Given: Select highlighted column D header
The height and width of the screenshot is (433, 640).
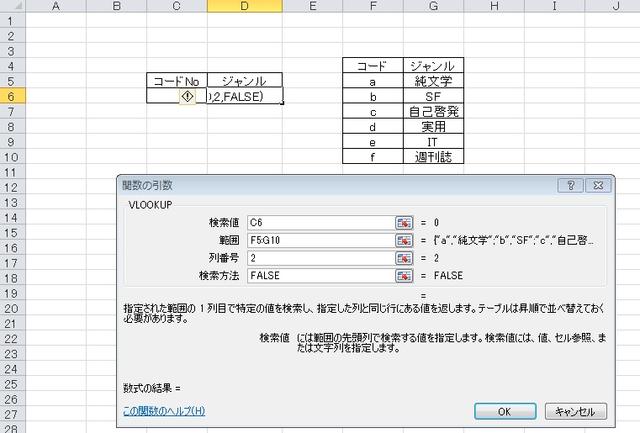Looking at the screenshot, I should [x=244, y=6].
